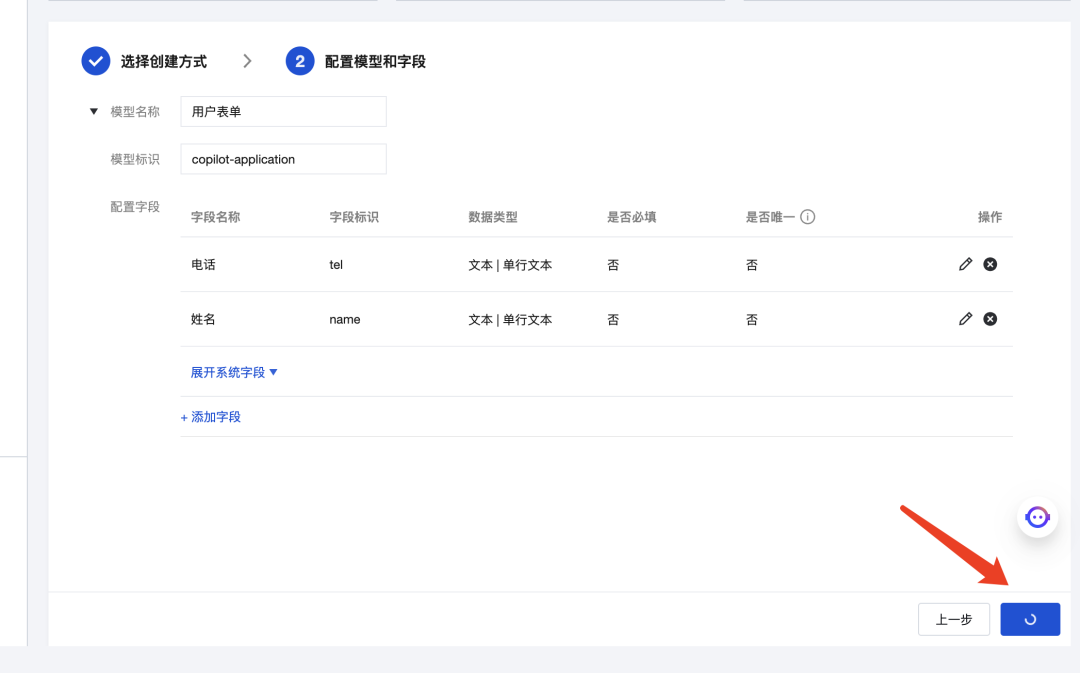Delete the 电话 field row

(990, 264)
